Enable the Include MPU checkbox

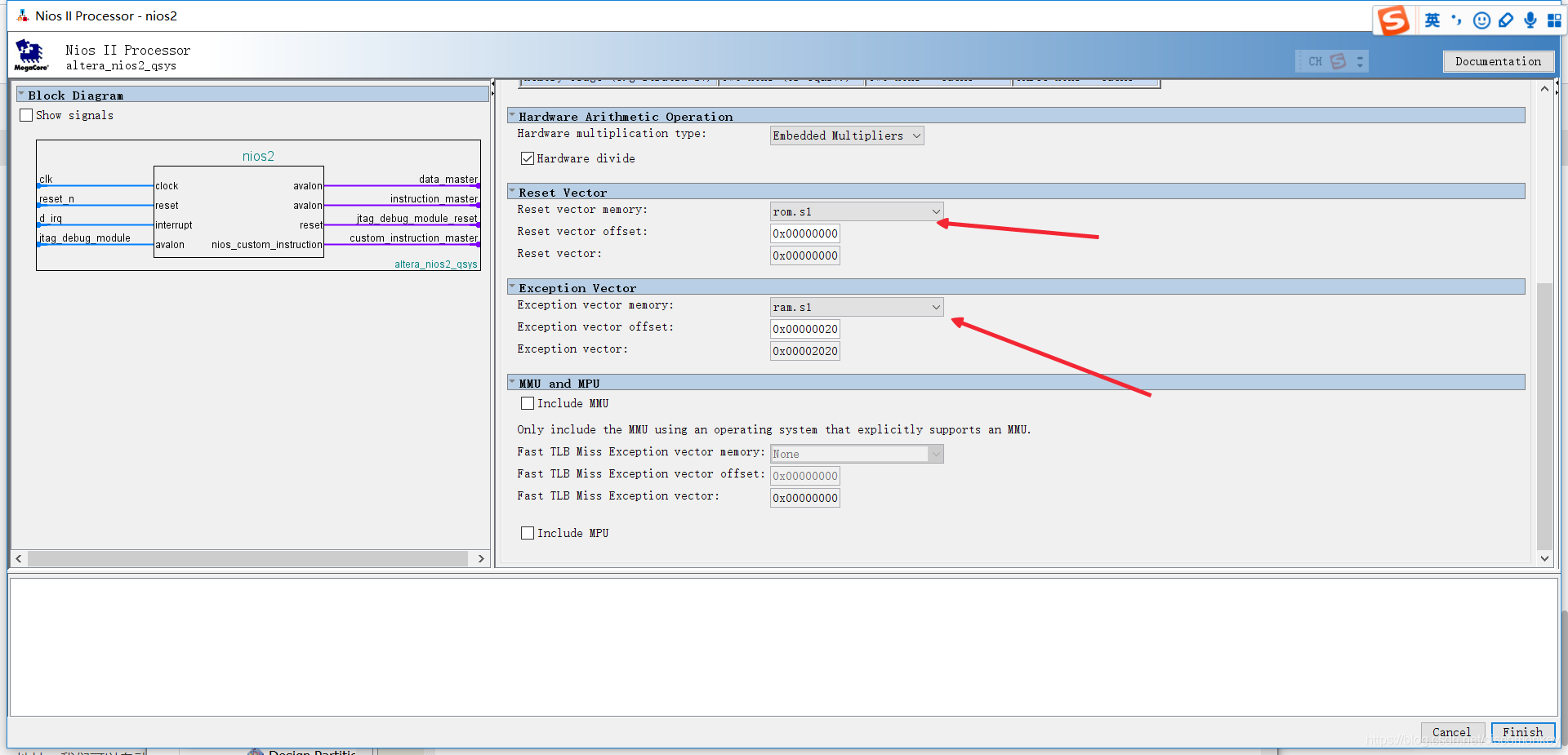(528, 533)
